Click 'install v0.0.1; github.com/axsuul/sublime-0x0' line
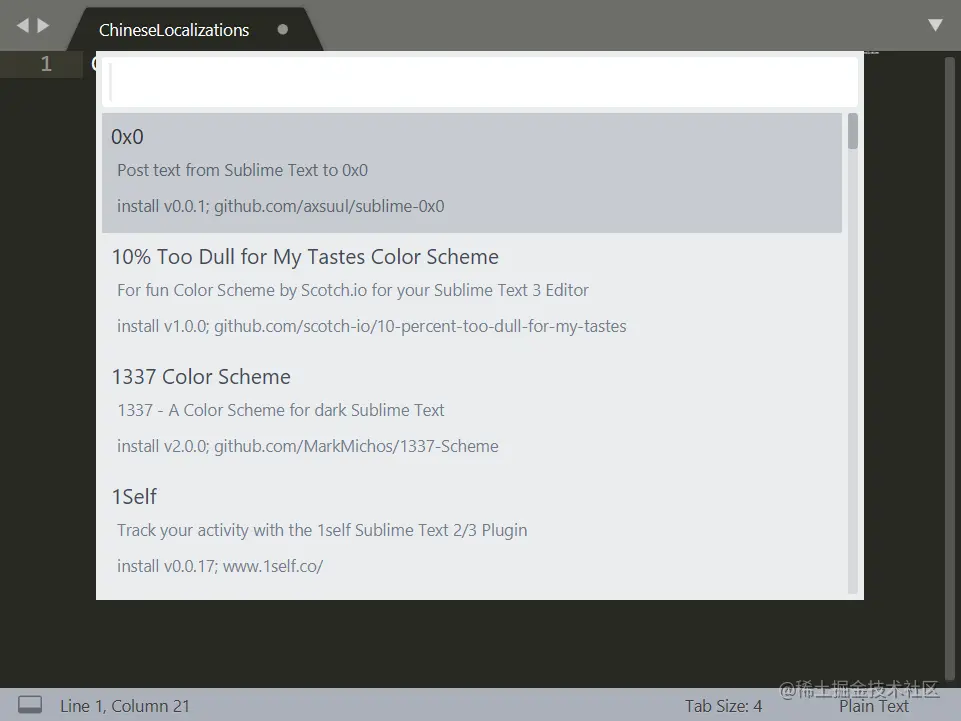Image resolution: width=961 pixels, height=721 pixels. (281, 206)
